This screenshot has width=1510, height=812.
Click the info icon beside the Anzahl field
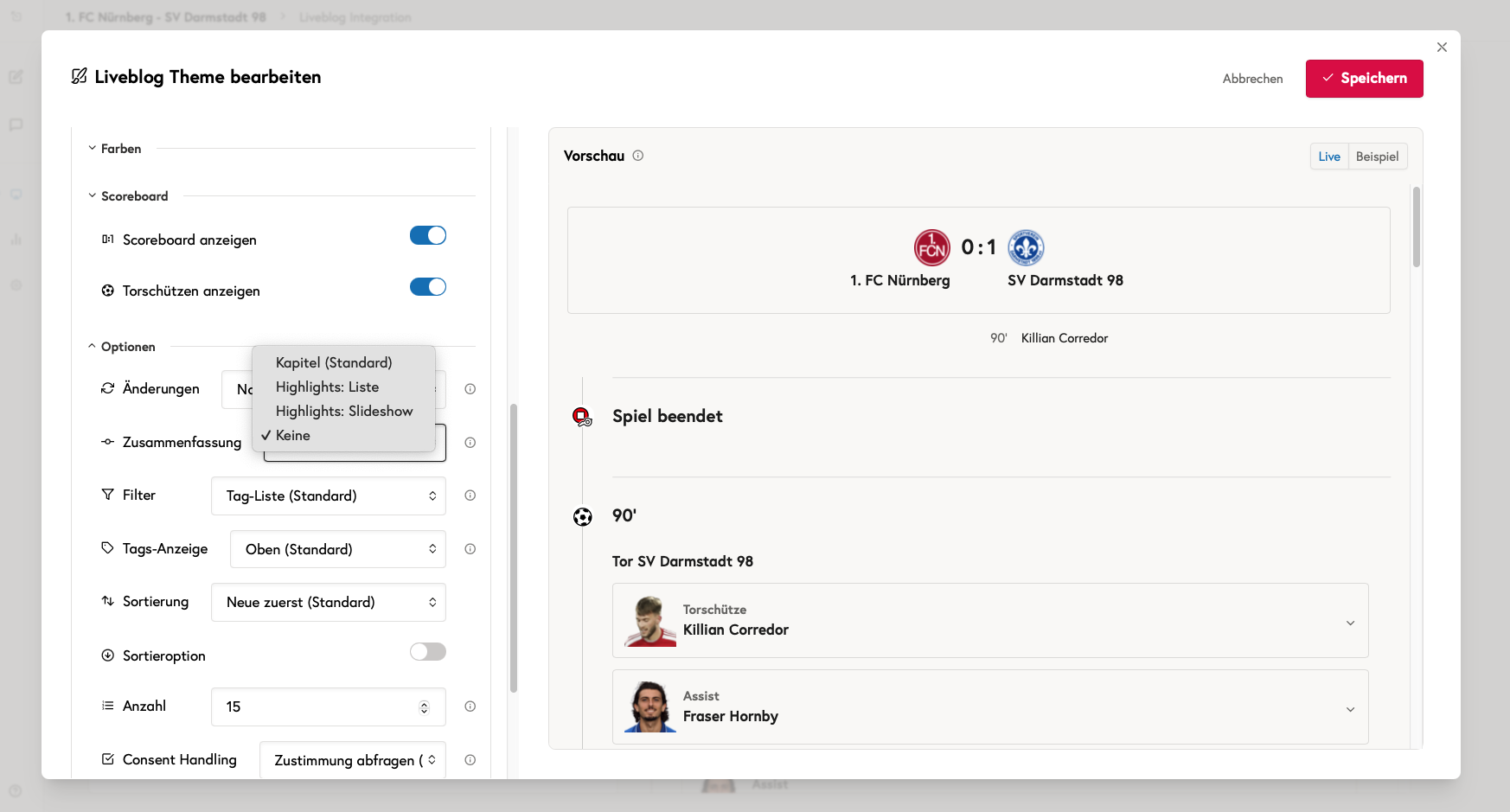(x=470, y=707)
